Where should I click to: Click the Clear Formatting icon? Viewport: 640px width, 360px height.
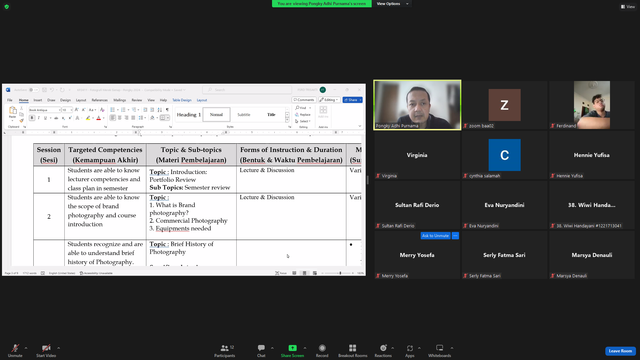point(102,109)
